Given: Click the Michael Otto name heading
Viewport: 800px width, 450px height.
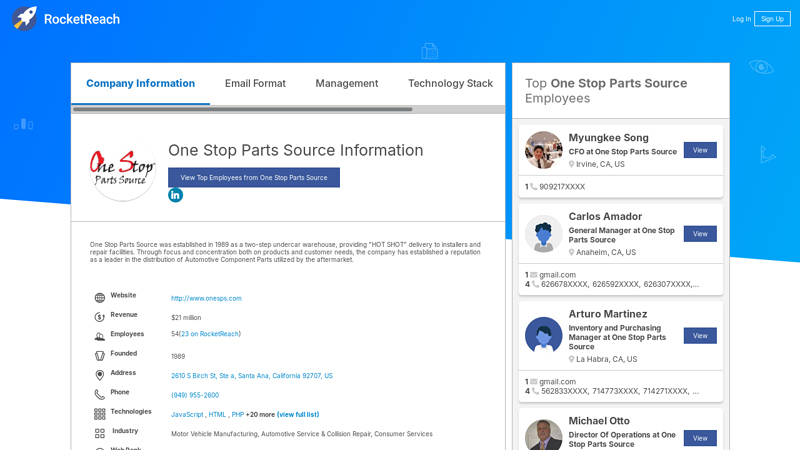Looking at the screenshot, I should click(599, 421).
